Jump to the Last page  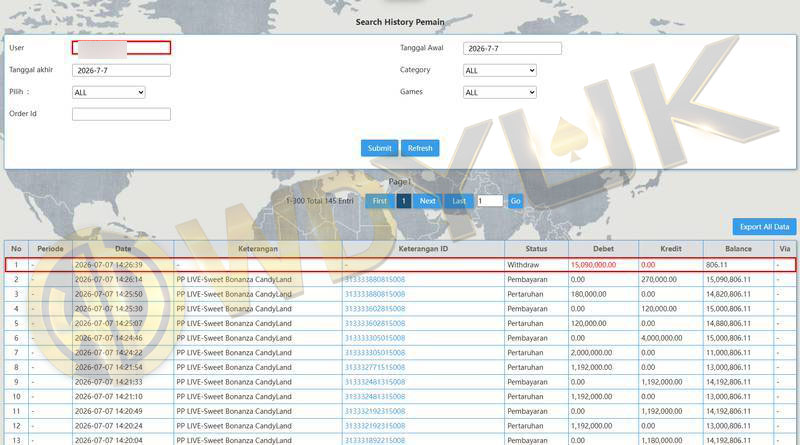(459, 201)
